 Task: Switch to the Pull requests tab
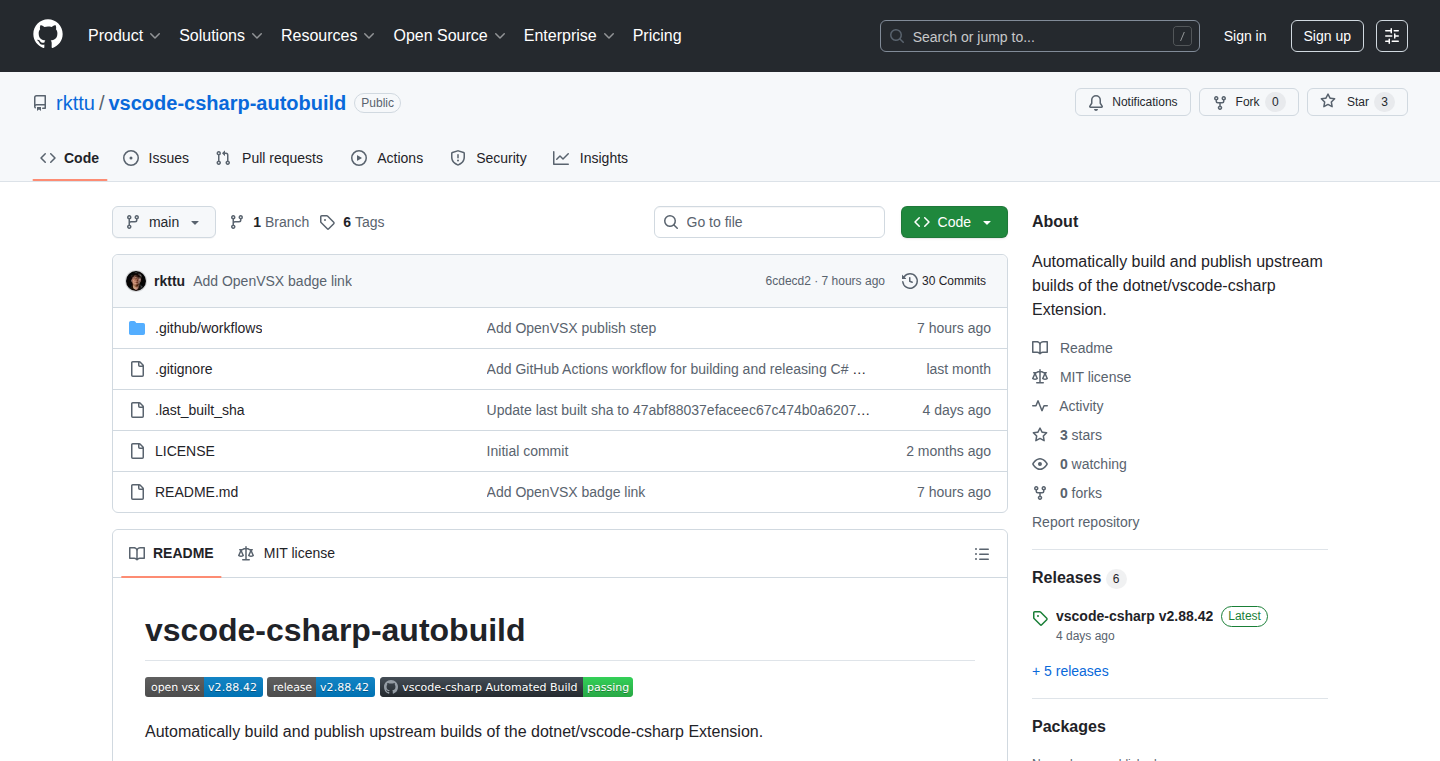point(269,158)
